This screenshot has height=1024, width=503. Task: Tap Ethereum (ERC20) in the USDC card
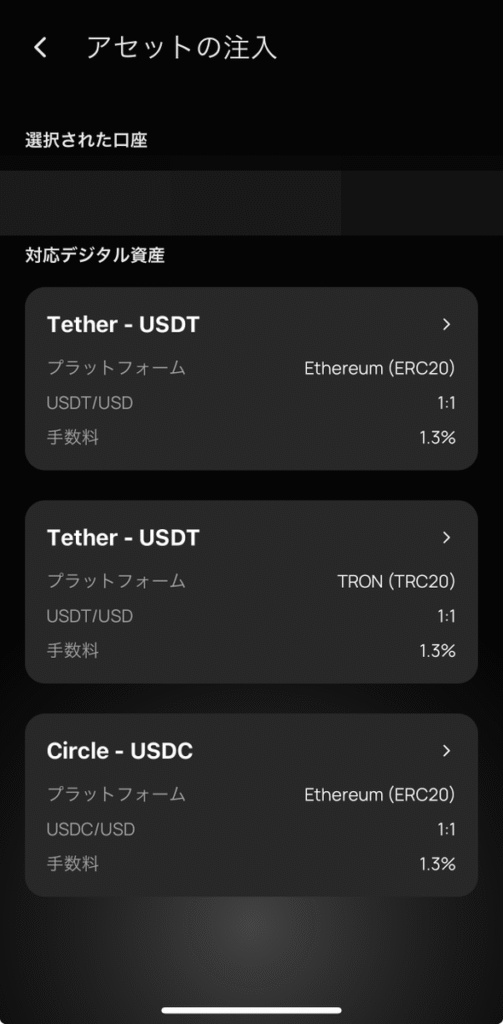tap(380, 795)
